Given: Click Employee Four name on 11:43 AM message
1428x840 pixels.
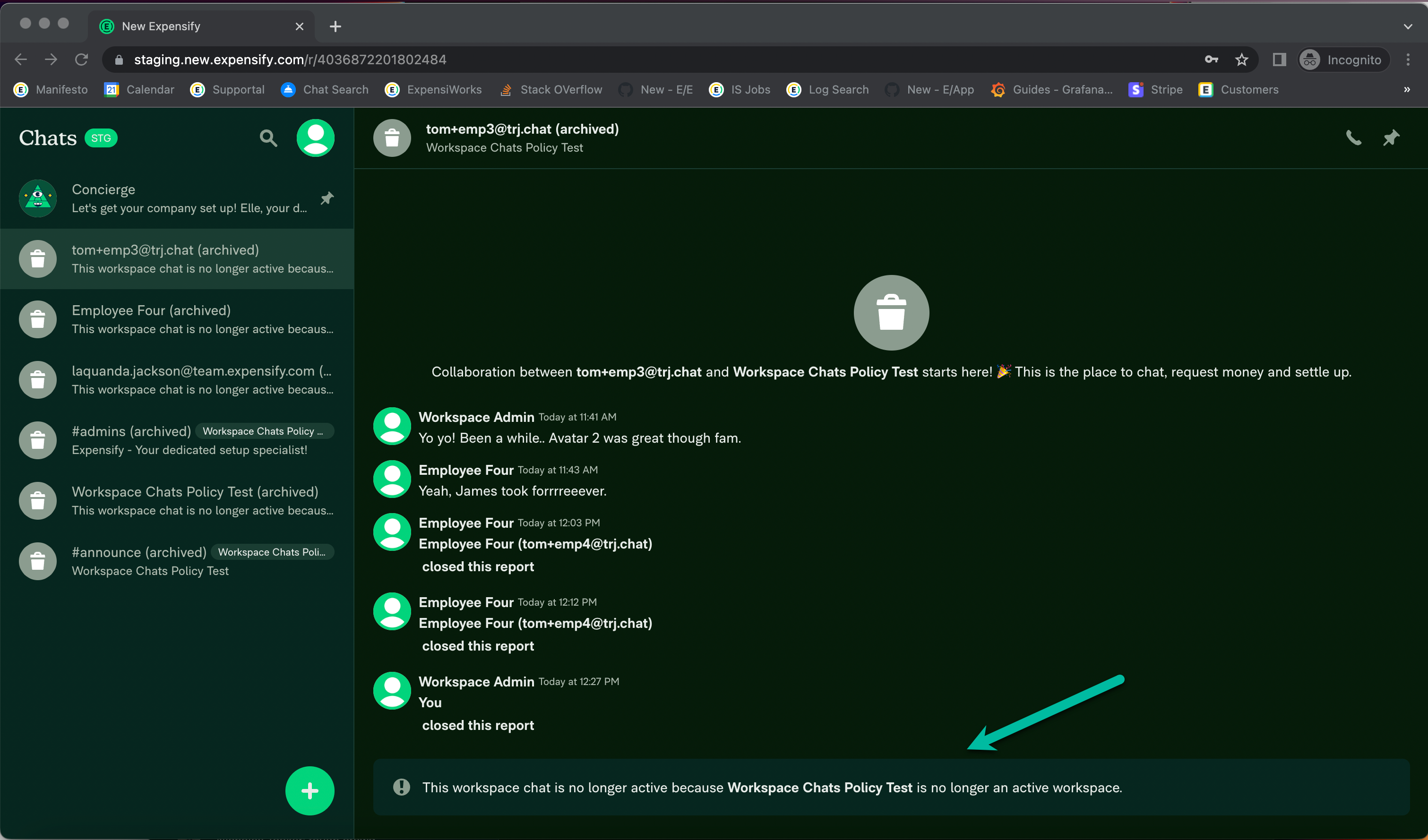Looking at the screenshot, I should pos(466,470).
